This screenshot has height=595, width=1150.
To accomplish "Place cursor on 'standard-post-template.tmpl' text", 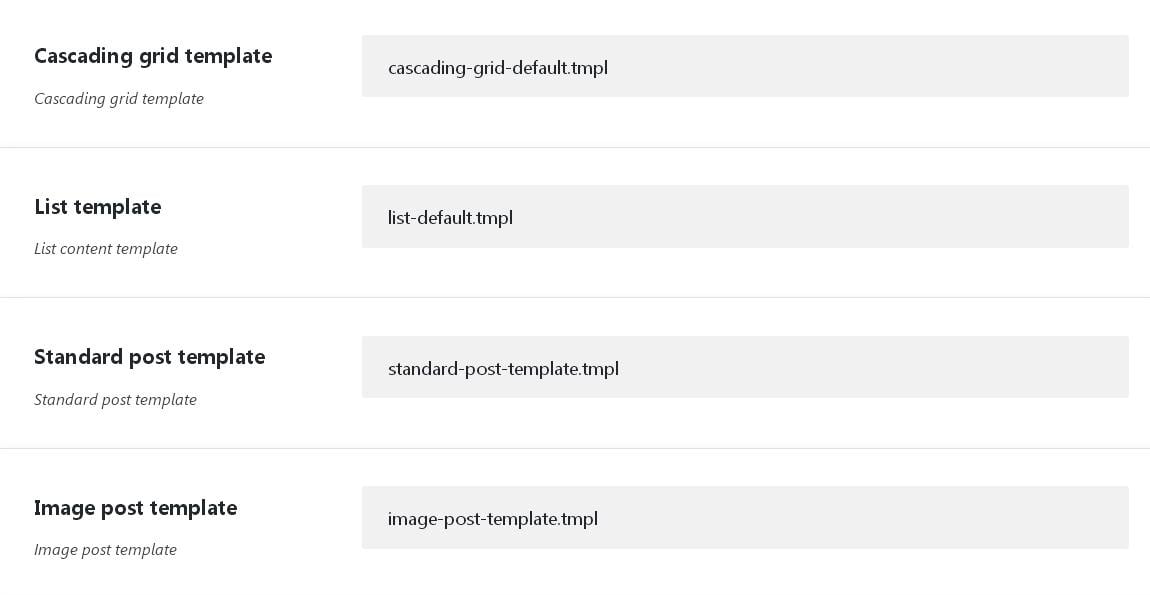I will (x=503, y=369).
